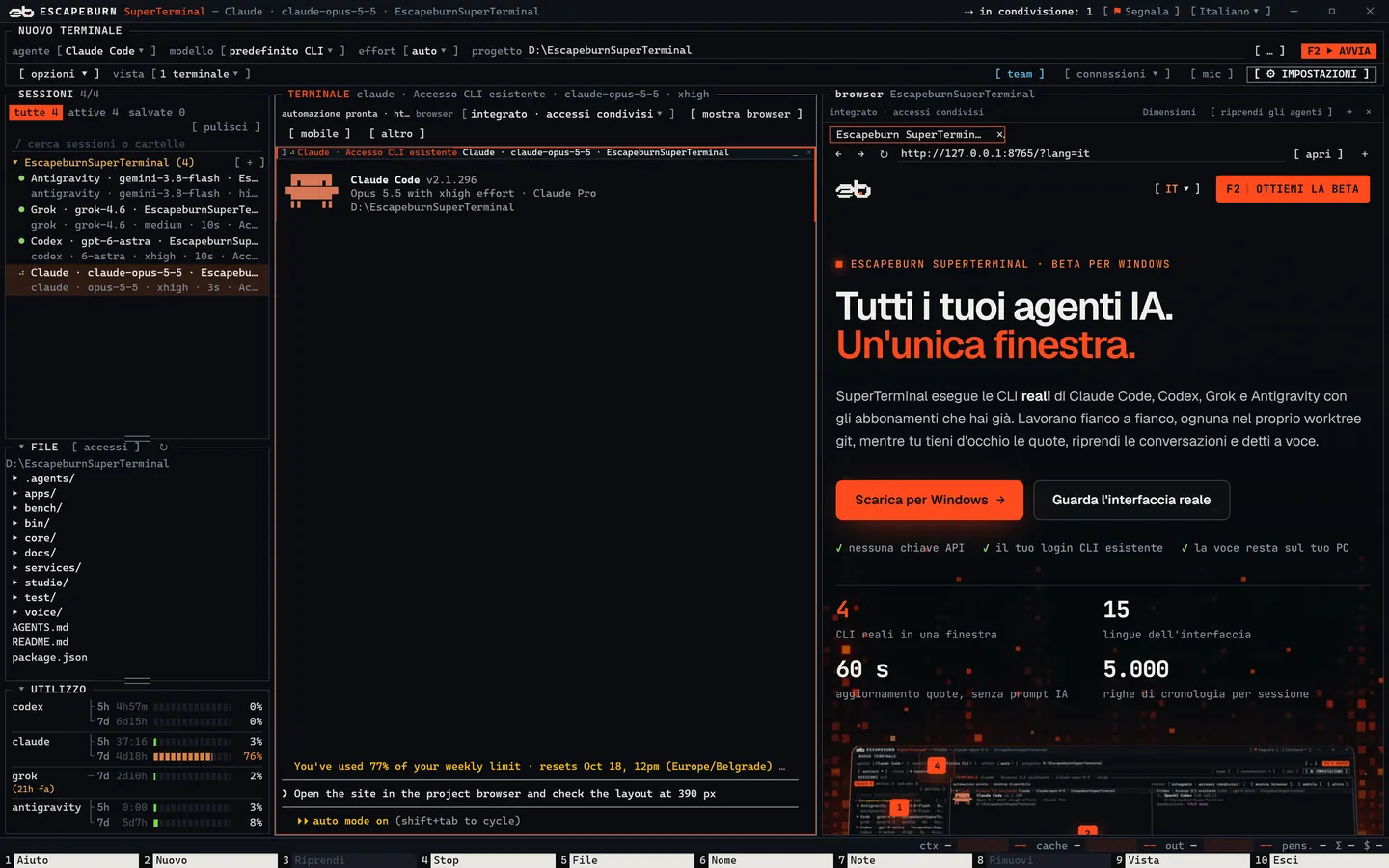Screen dimensions: 1389x868
Task: Toggle the team button
Action: 1020,74
